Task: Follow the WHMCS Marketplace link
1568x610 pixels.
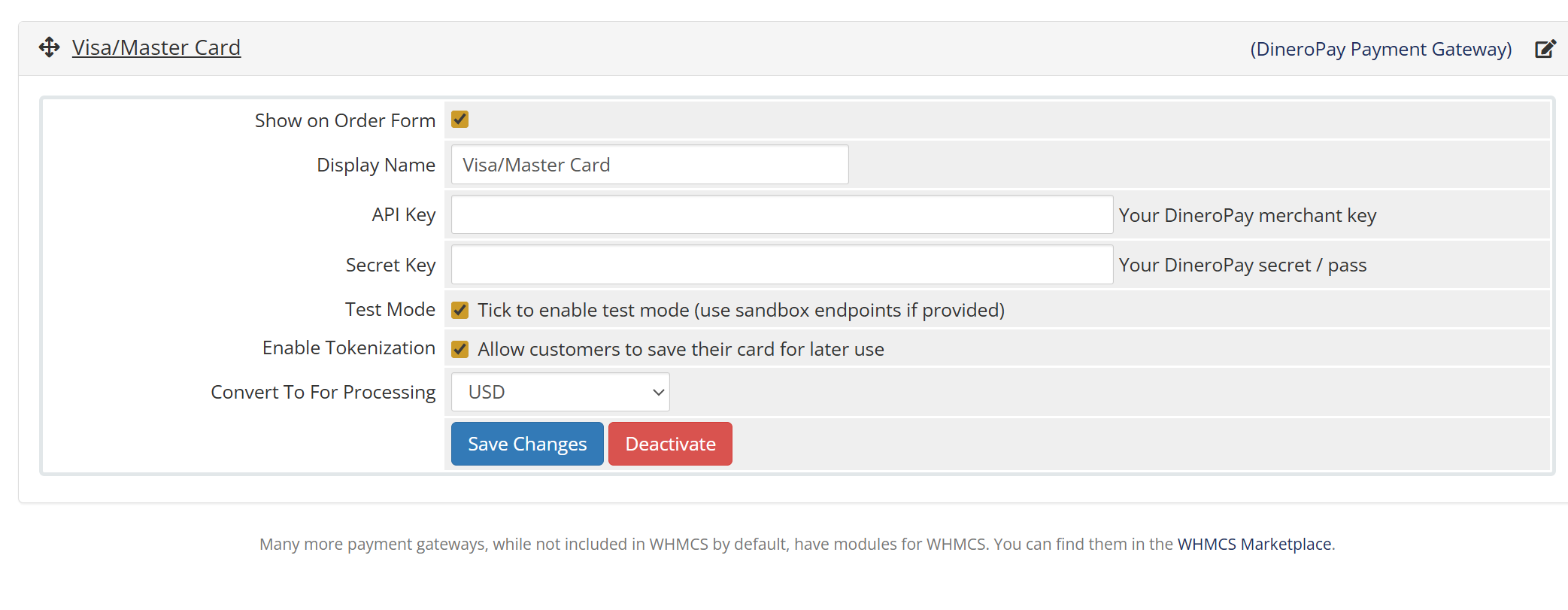Action: [x=1254, y=544]
